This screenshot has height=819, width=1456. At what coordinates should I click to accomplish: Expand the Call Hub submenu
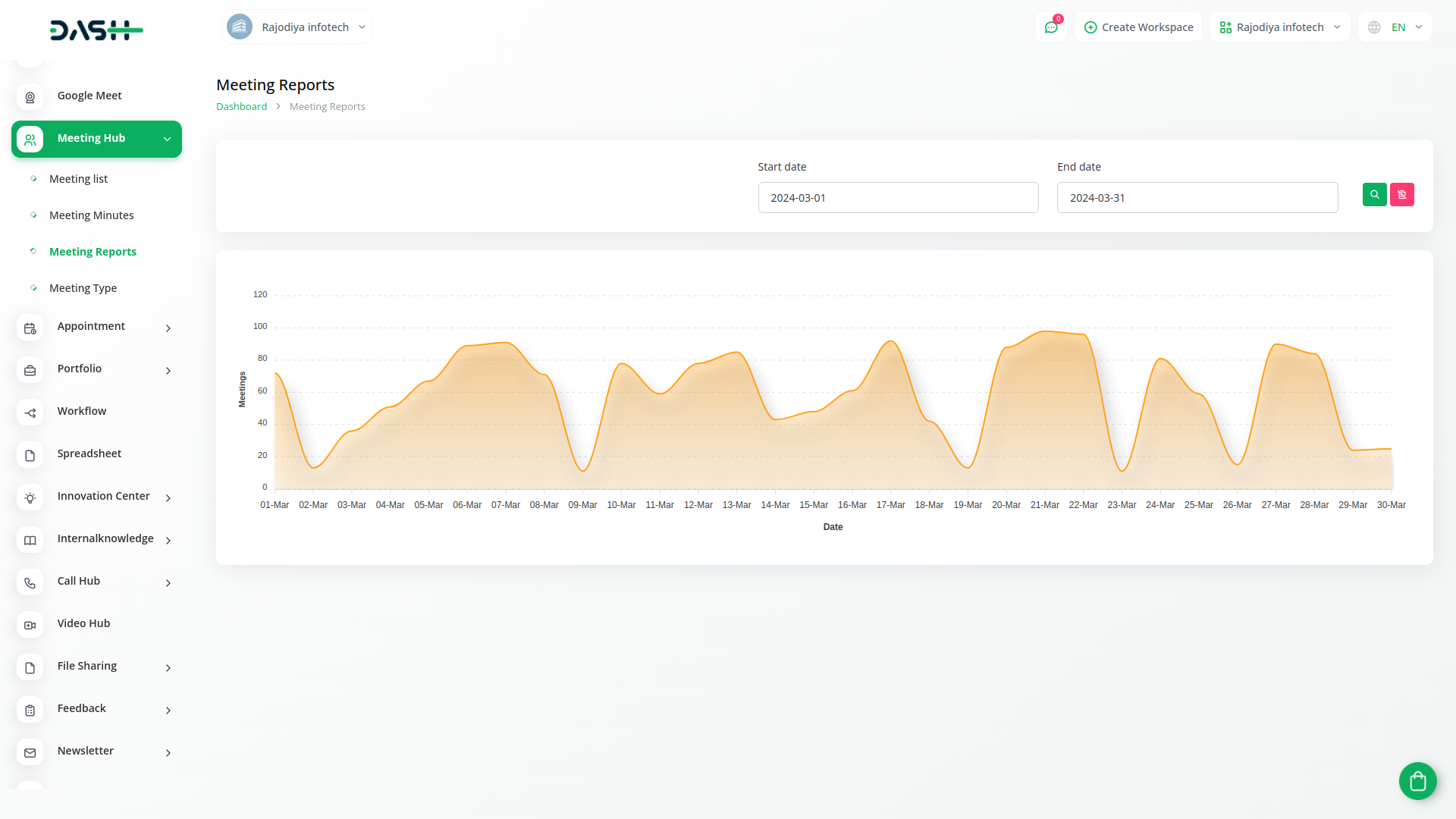tap(168, 582)
